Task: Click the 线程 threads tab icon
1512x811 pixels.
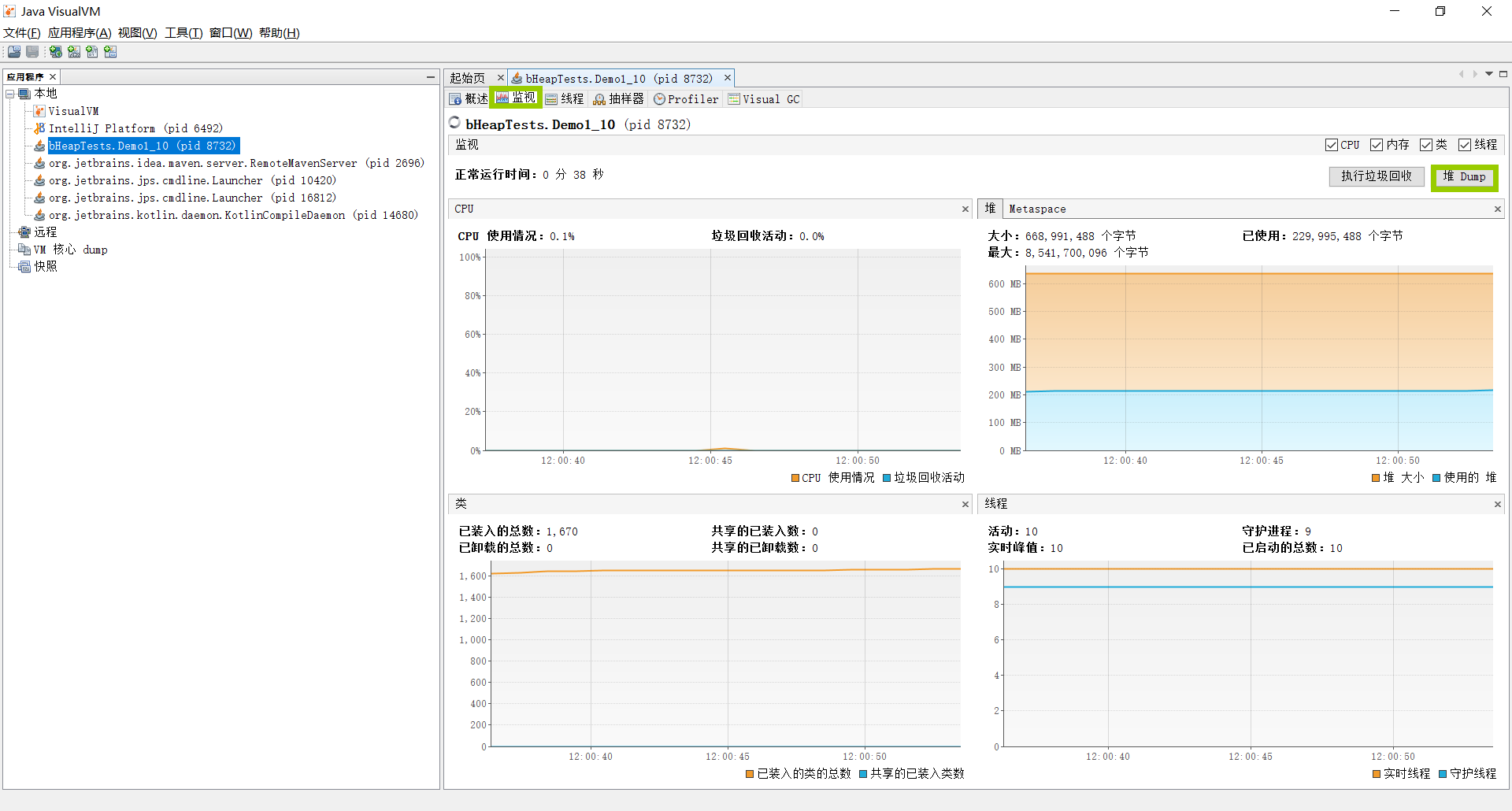Action: pos(551,99)
